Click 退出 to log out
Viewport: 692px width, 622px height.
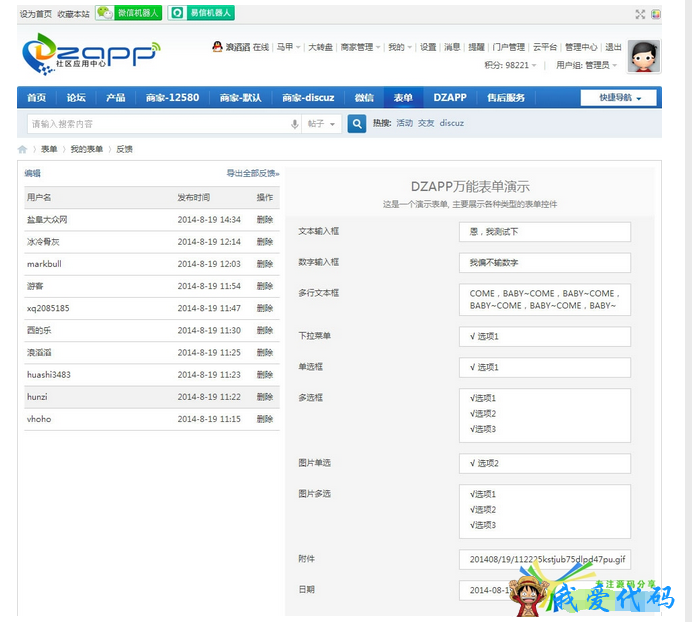613,47
